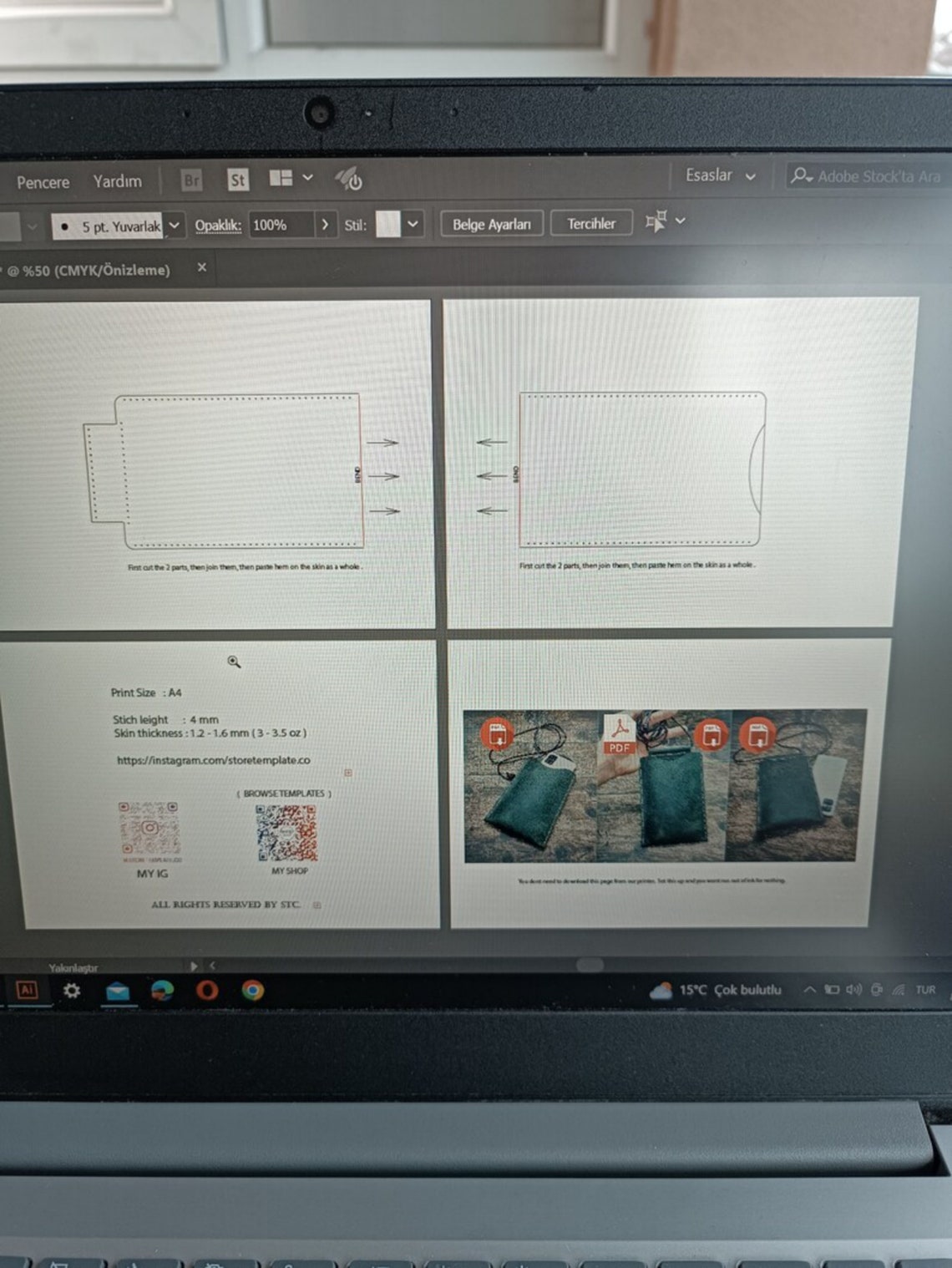Click the Belge Ayarları button

point(491,224)
